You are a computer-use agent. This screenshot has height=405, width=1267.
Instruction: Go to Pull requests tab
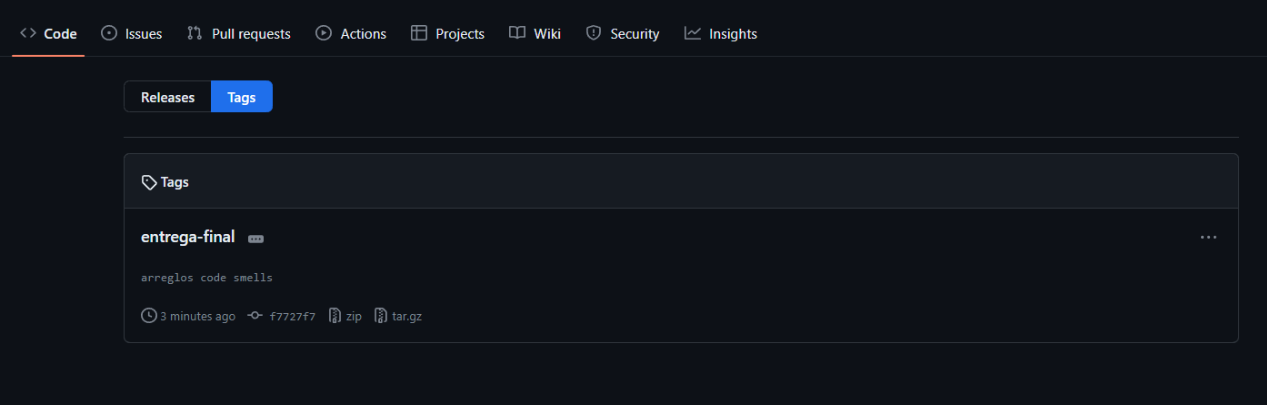click(239, 33)
